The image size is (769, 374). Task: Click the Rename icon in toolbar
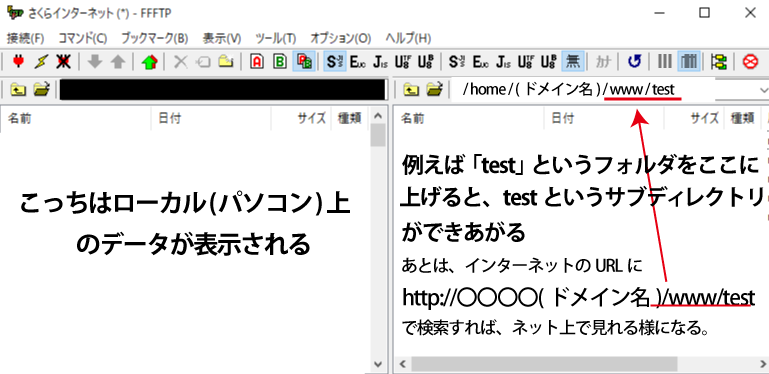coord(203,62)
